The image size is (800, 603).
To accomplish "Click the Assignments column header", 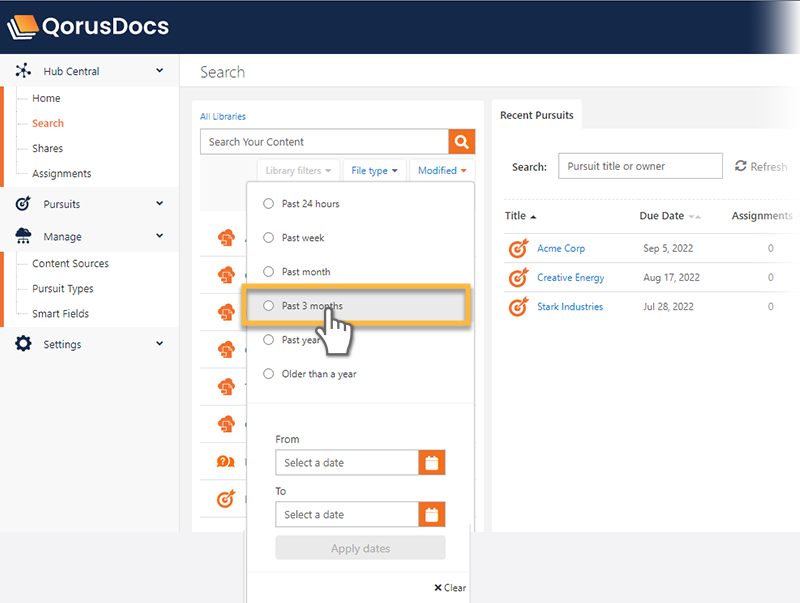I will (762, 216).
